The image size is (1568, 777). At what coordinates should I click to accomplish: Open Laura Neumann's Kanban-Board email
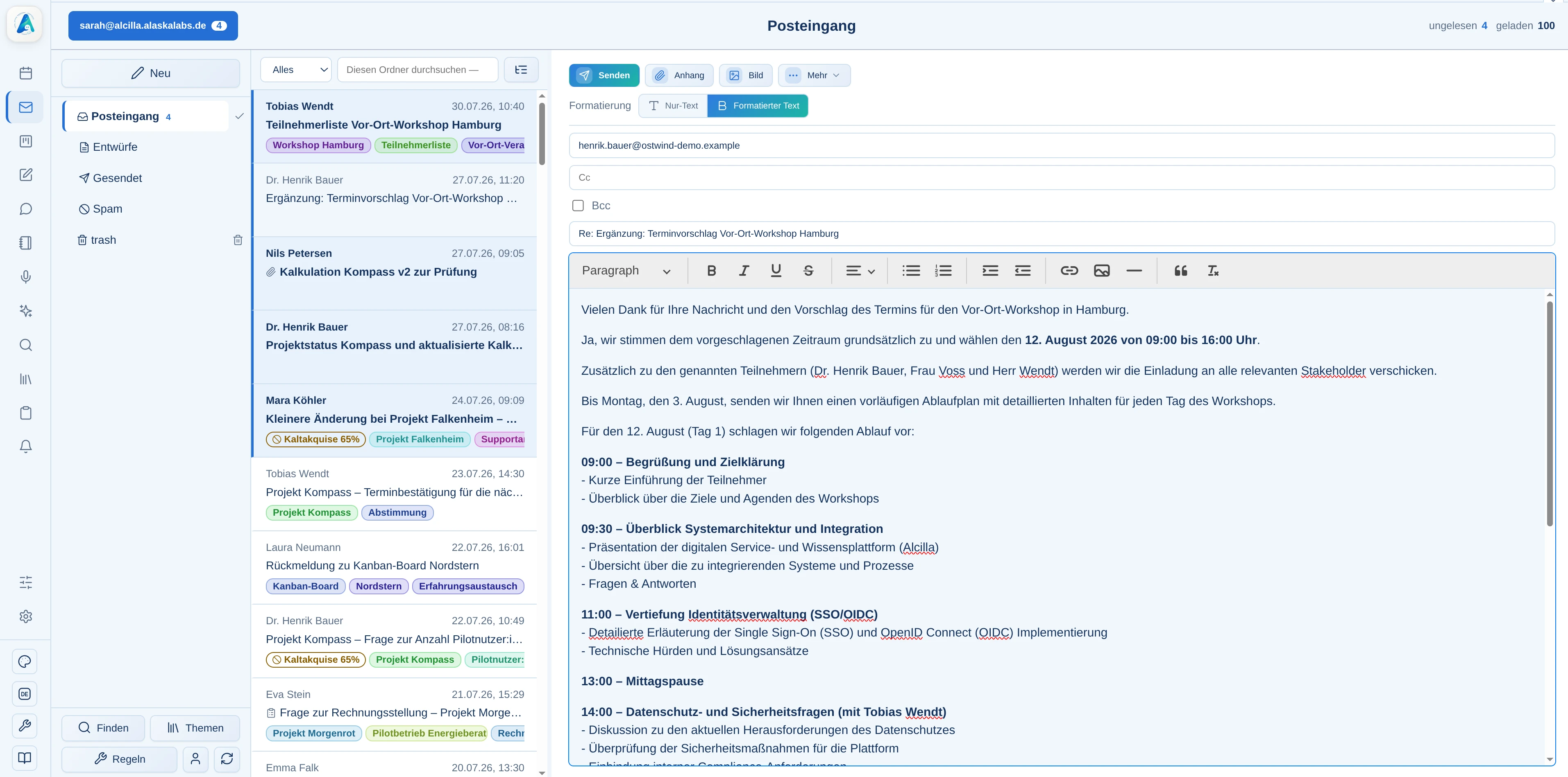395,567
